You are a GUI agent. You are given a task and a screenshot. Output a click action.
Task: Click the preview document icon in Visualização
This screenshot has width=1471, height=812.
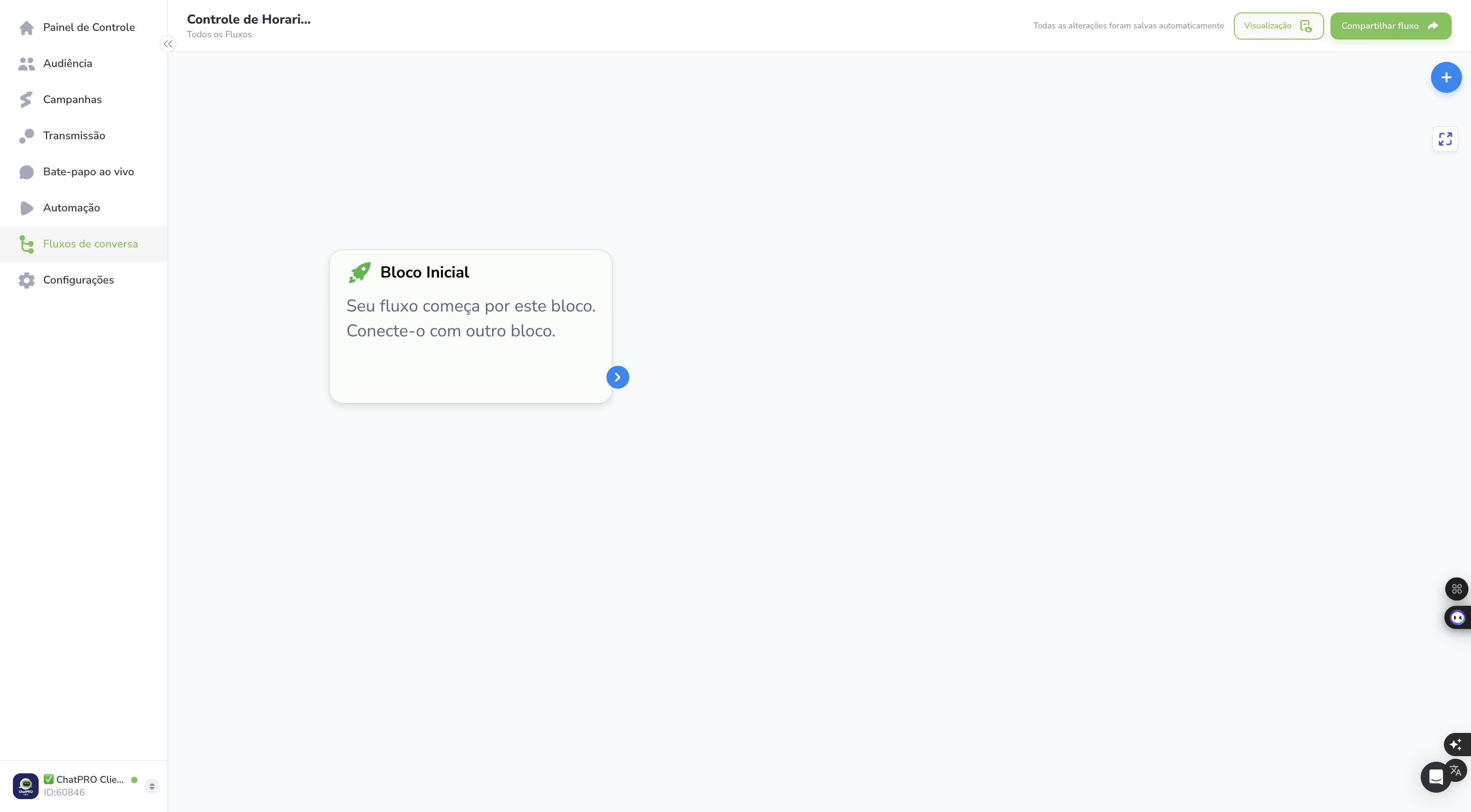tap(1306, 26)
